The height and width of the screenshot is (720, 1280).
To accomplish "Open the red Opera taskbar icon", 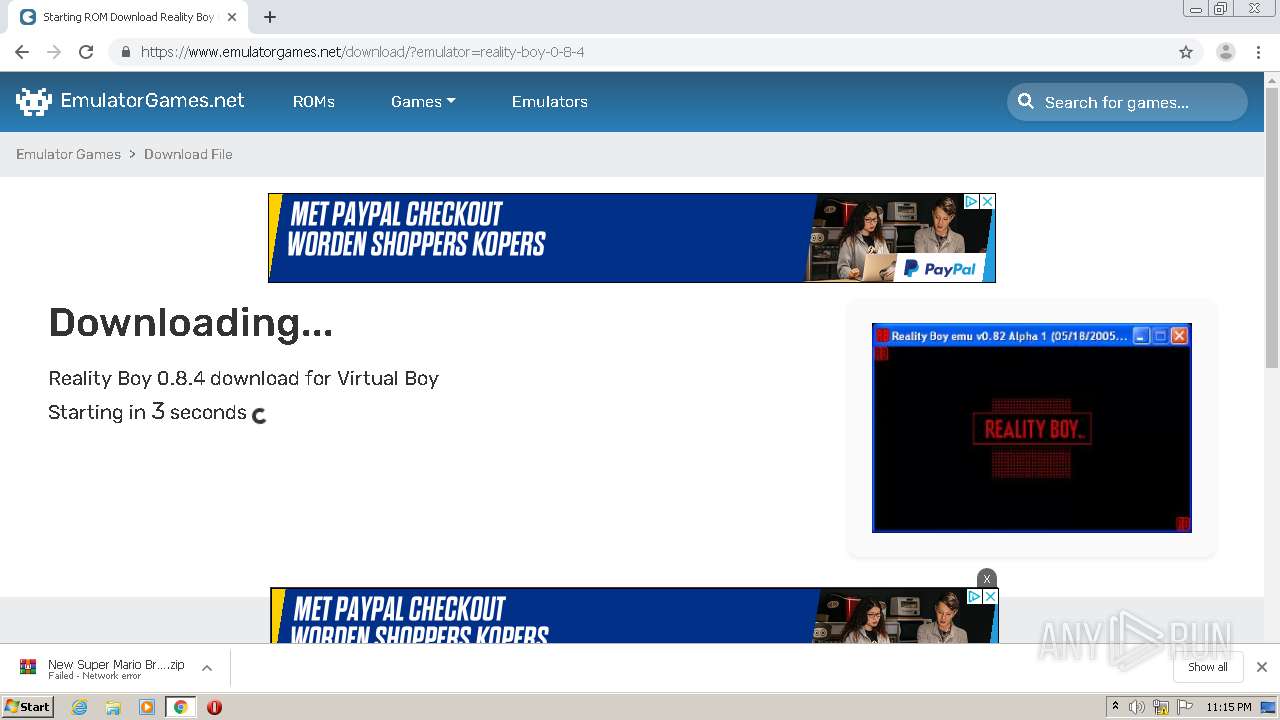I will 214,707.
